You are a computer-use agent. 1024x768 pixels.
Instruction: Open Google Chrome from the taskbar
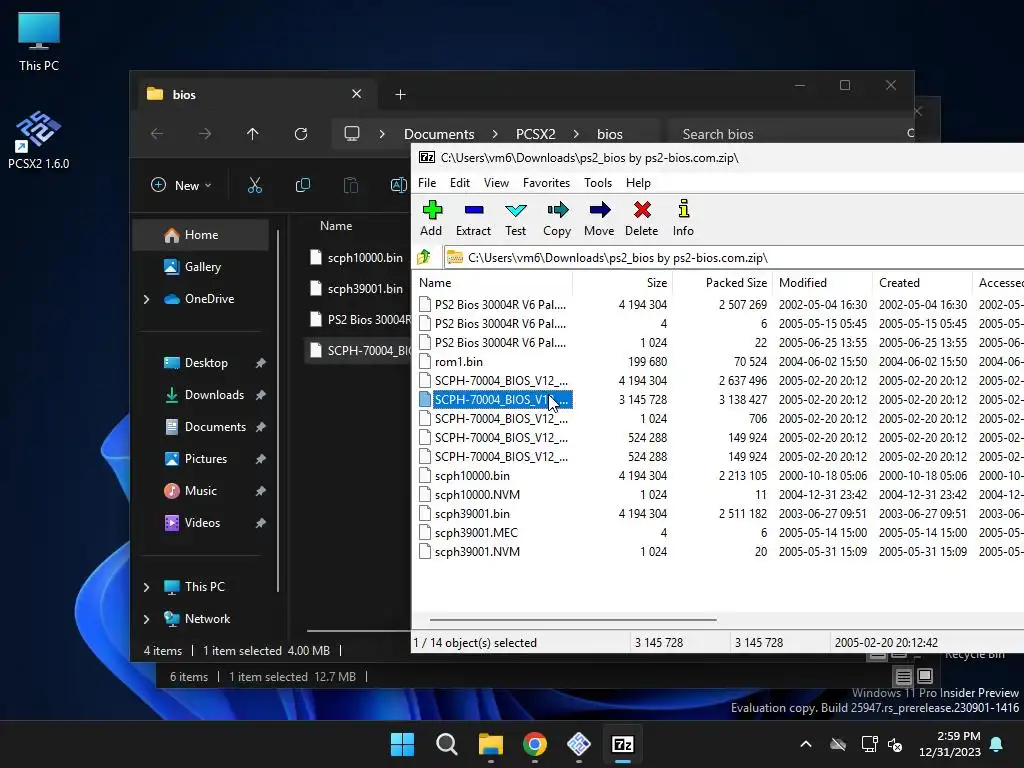coord(535,744)
